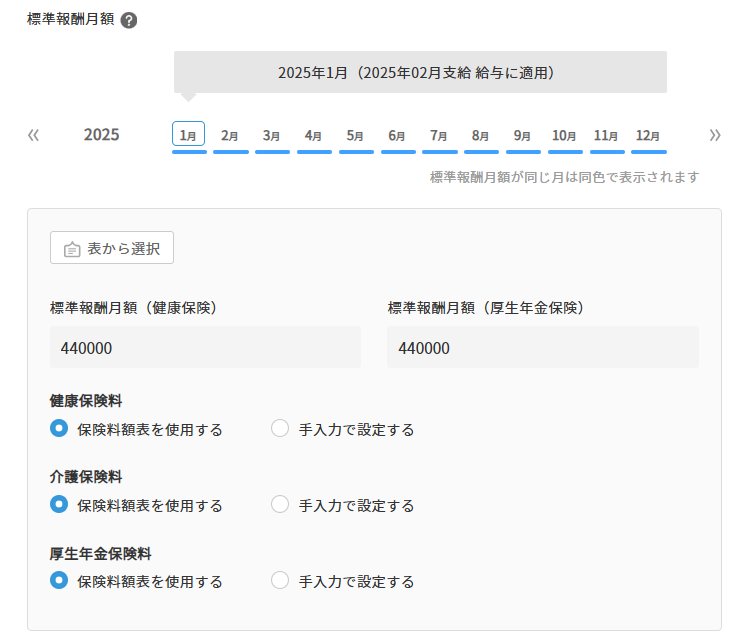Viewport: 746px width, 639px height.
Task: Select 保険料額表を使用する for 厚生年金保険料
Action: [x=59, y=581]
